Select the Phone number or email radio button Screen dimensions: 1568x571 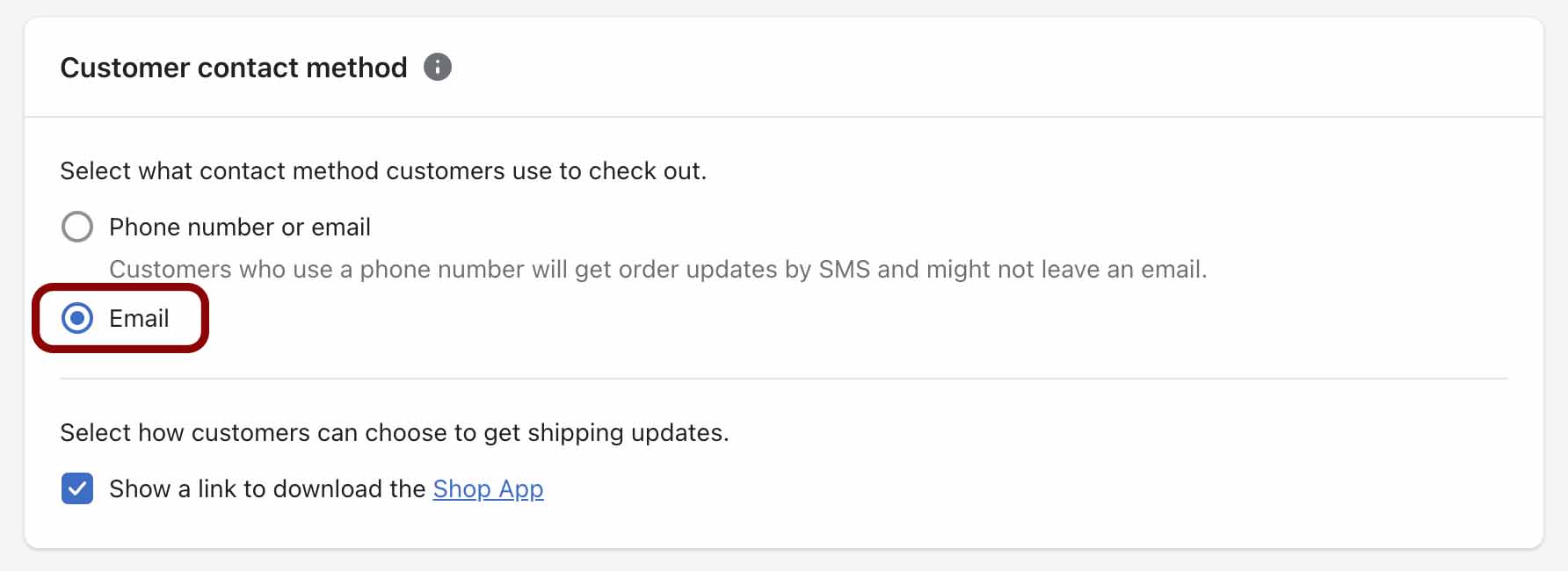(x=77, y=227)
